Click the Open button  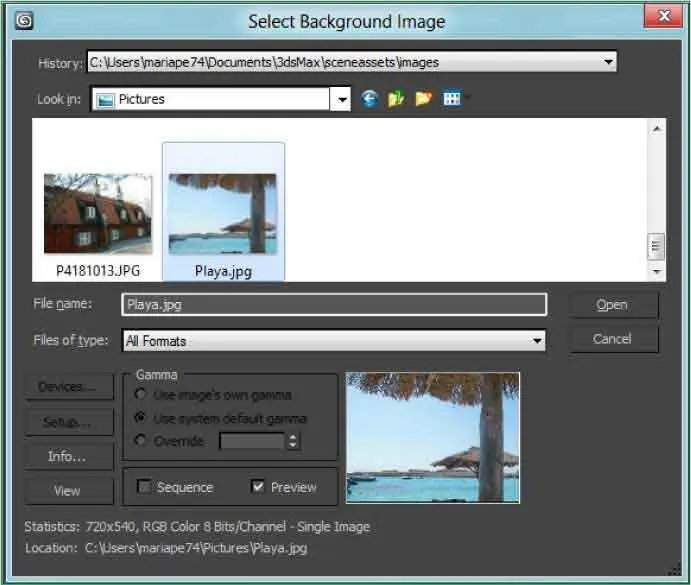(x=613, y=305)
